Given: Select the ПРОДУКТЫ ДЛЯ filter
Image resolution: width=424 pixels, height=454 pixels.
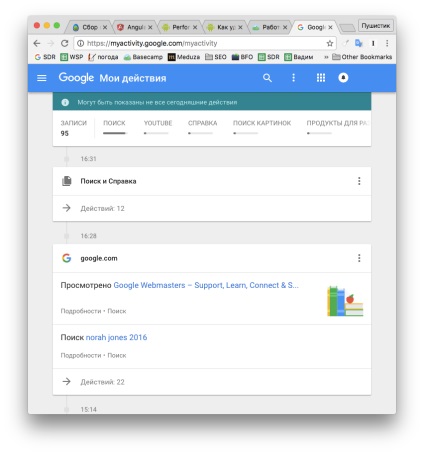Looking at the screenshot, I should point(338,127).
